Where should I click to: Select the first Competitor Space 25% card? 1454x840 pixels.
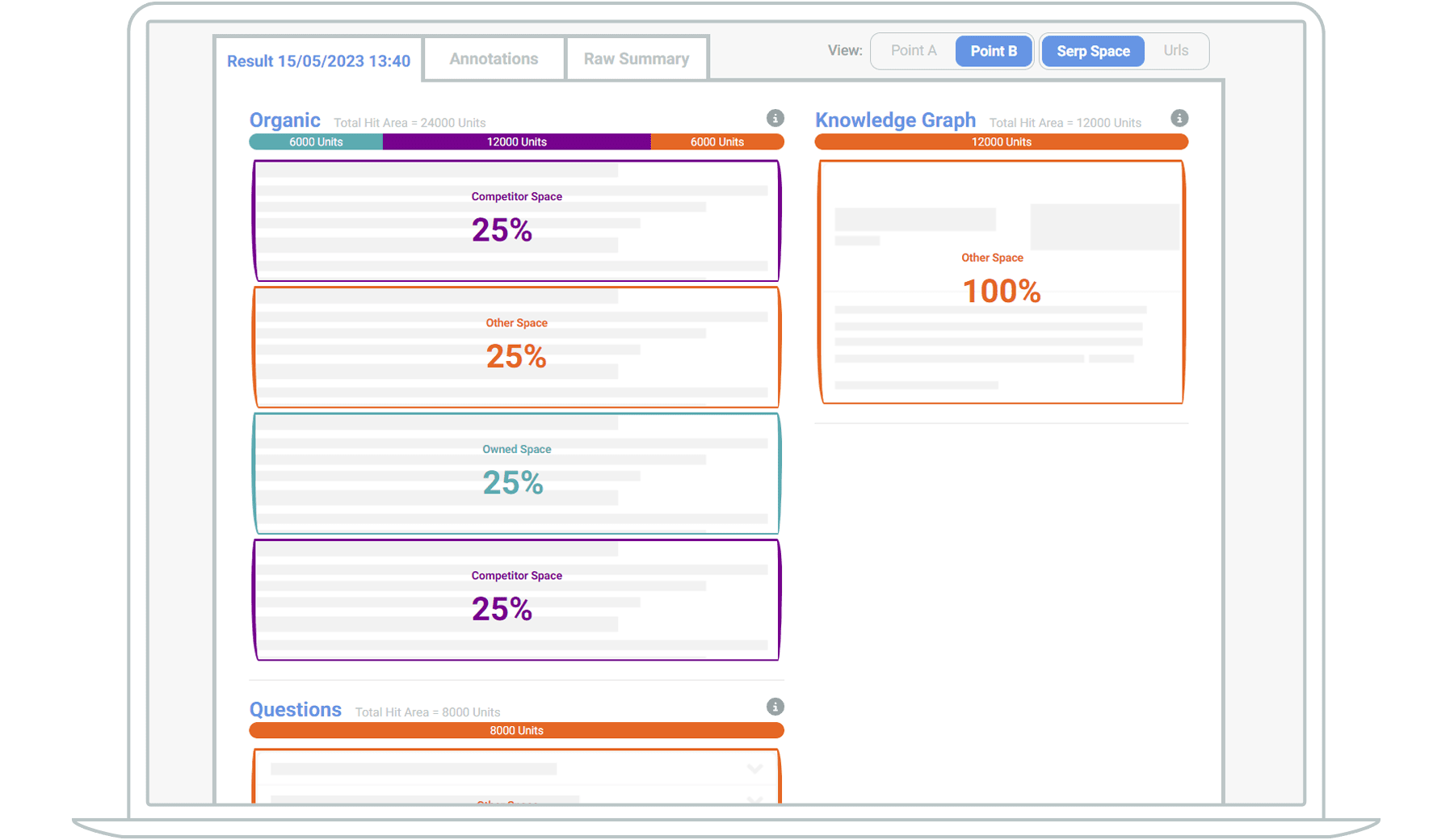pyautogui.click(x=517, y=220)
